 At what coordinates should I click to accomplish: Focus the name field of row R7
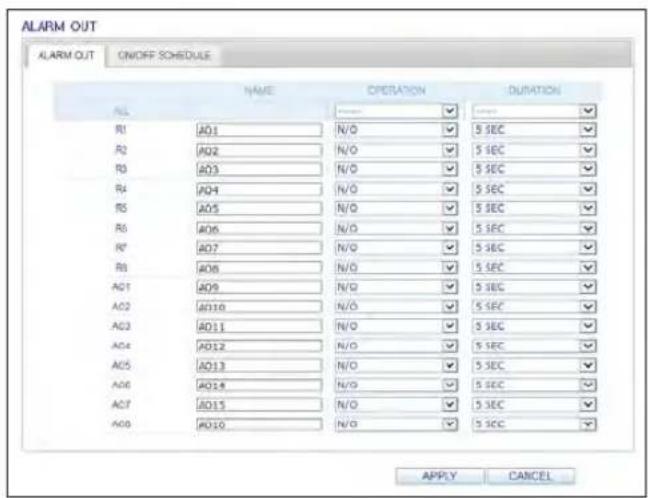259,248
